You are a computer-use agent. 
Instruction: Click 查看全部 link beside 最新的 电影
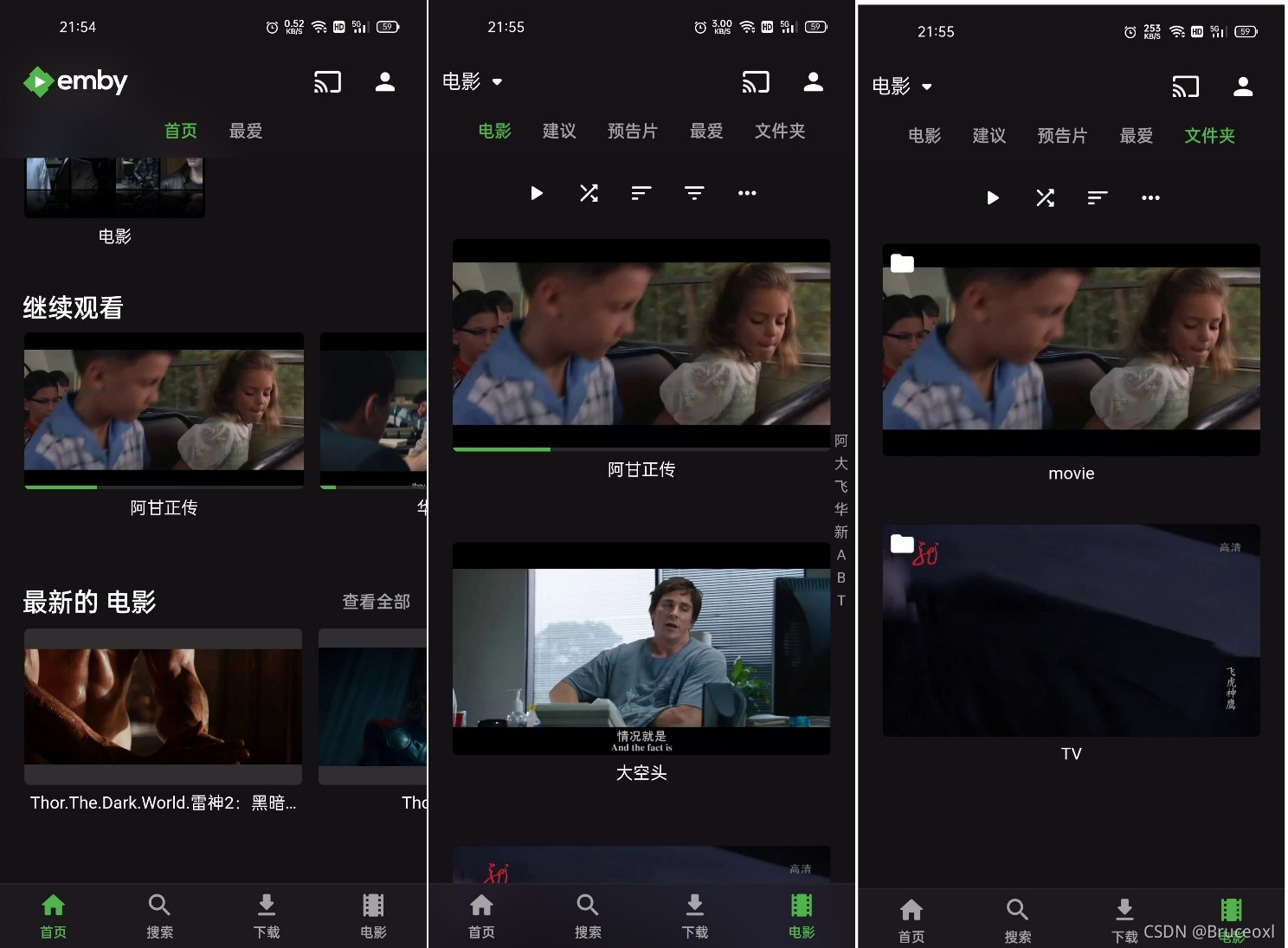tap(377, 602)
